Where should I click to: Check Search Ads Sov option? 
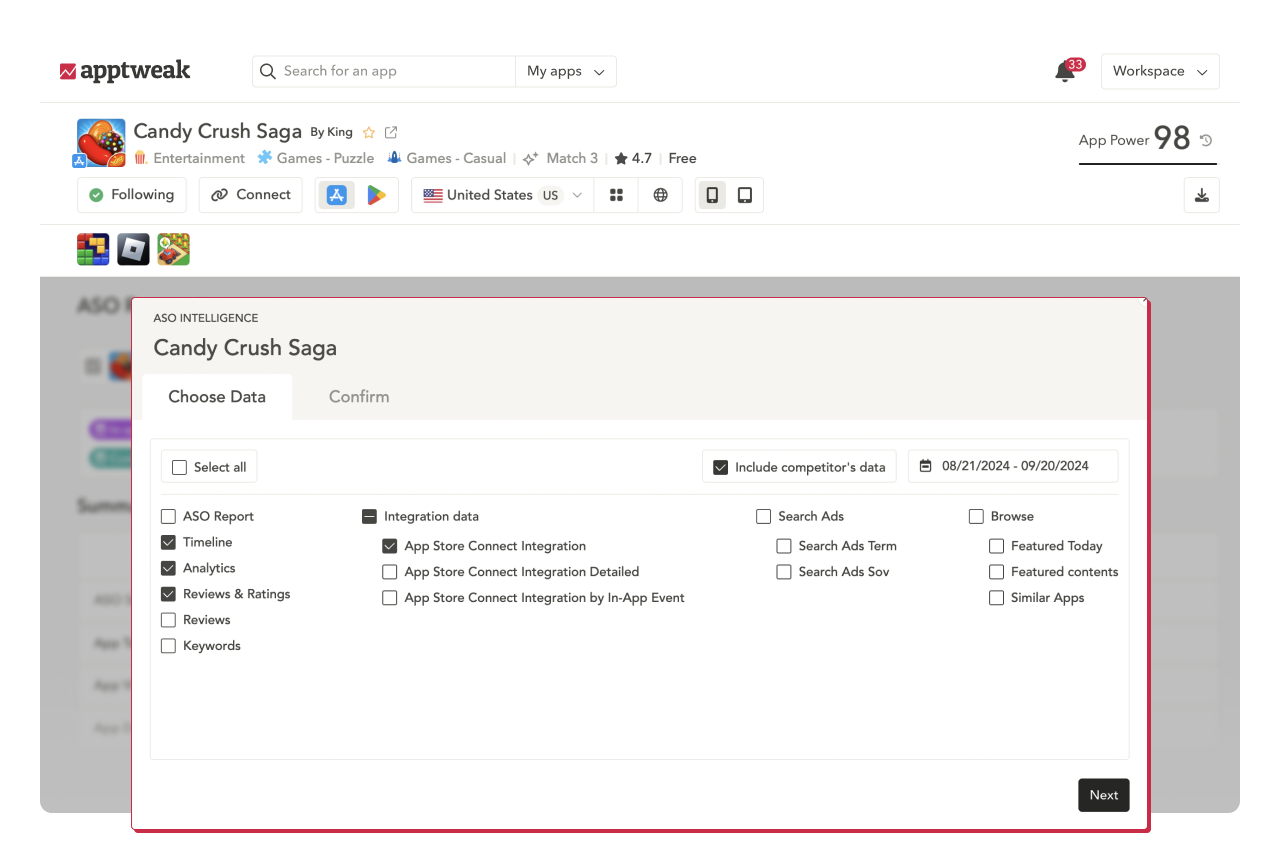point(783,572)
